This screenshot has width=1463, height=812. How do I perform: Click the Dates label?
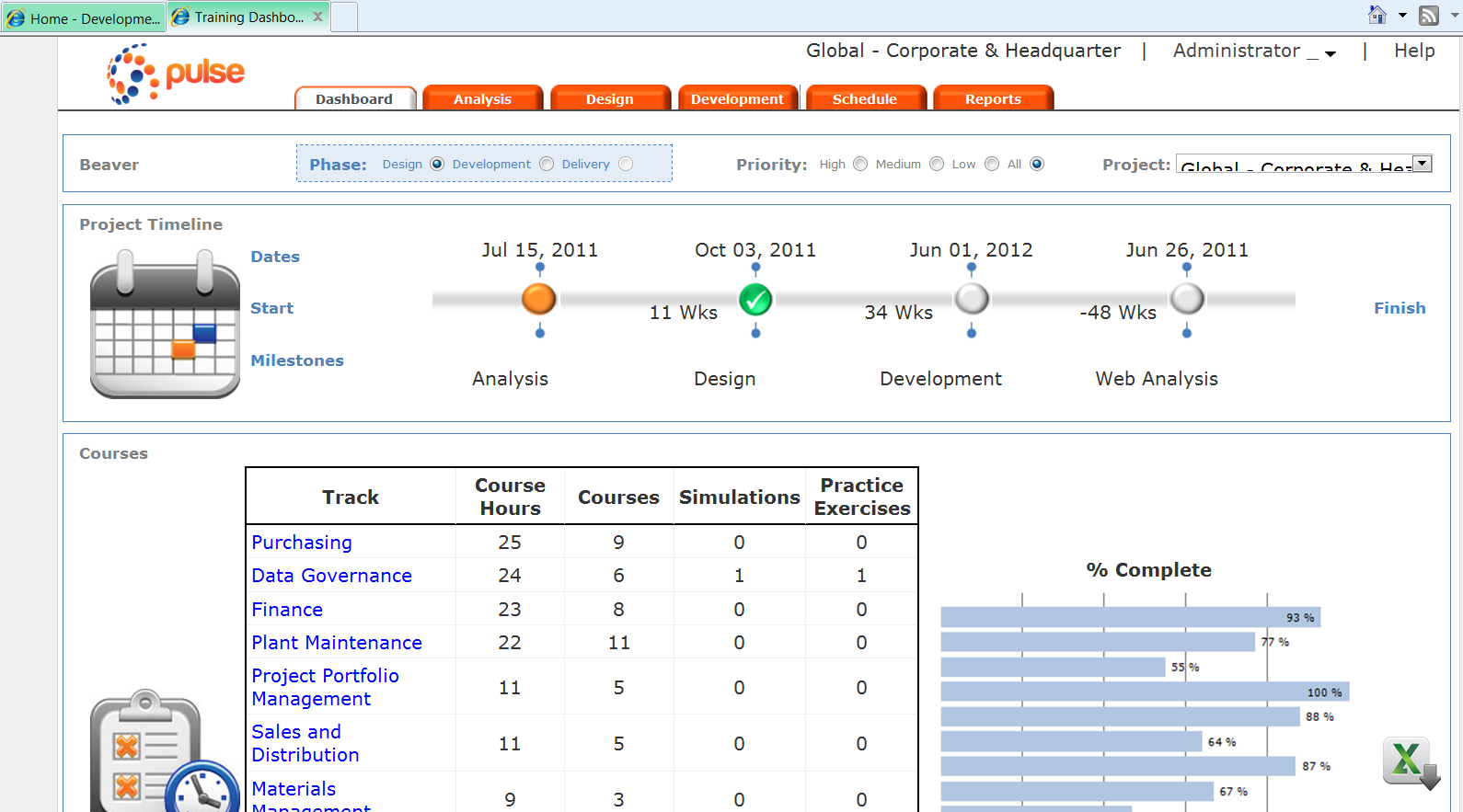(275, 257)
